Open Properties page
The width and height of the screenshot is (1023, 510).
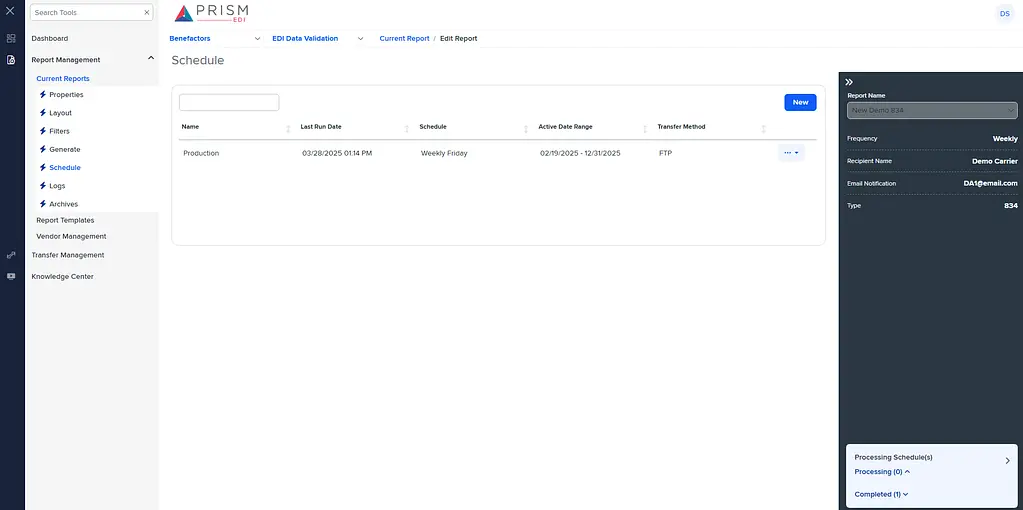coord(66,95)
